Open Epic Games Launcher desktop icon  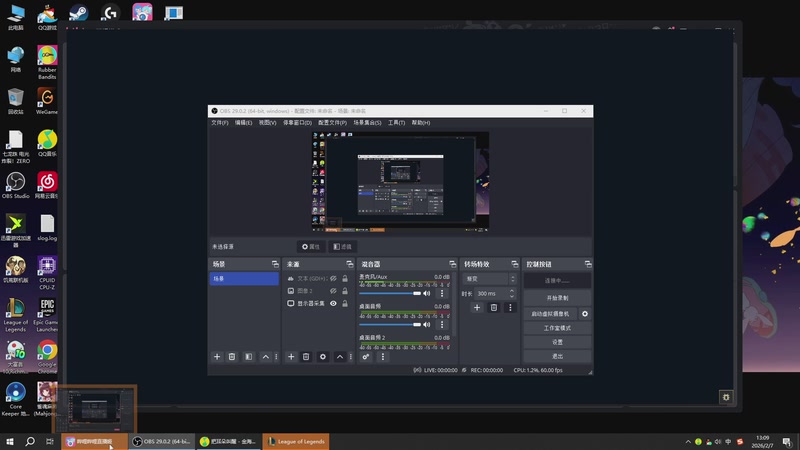[x=47, y=314]
